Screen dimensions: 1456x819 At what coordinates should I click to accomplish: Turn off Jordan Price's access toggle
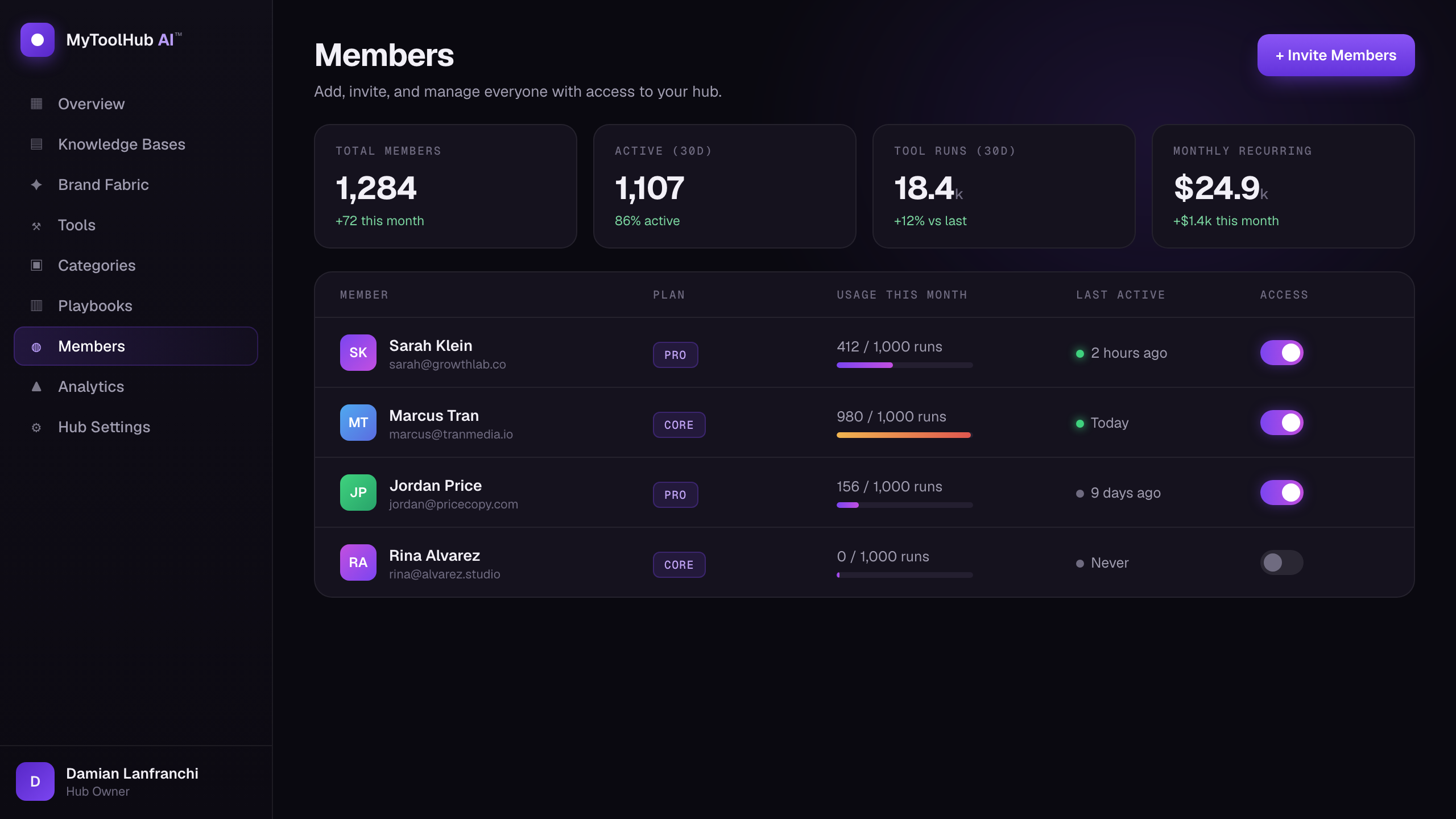pyautogui.click(x=1282, y=493)
